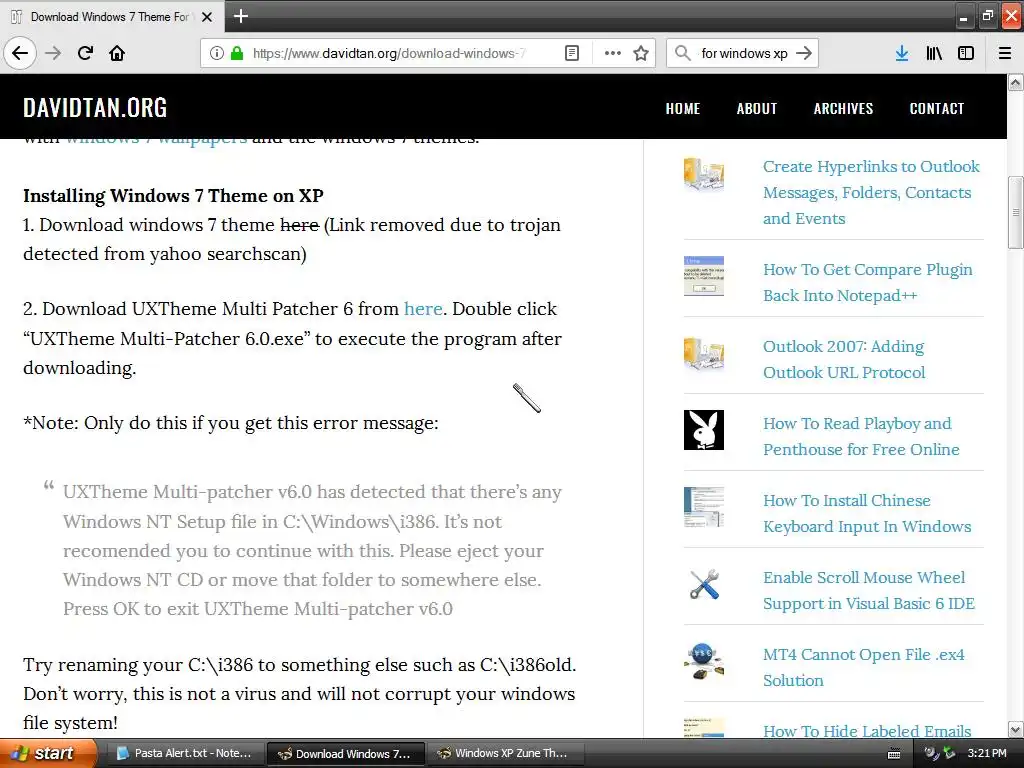1024x768 pixels.
Task: Click the Chinese Keyboard Input article thumbnail
Action: point(703,507)
